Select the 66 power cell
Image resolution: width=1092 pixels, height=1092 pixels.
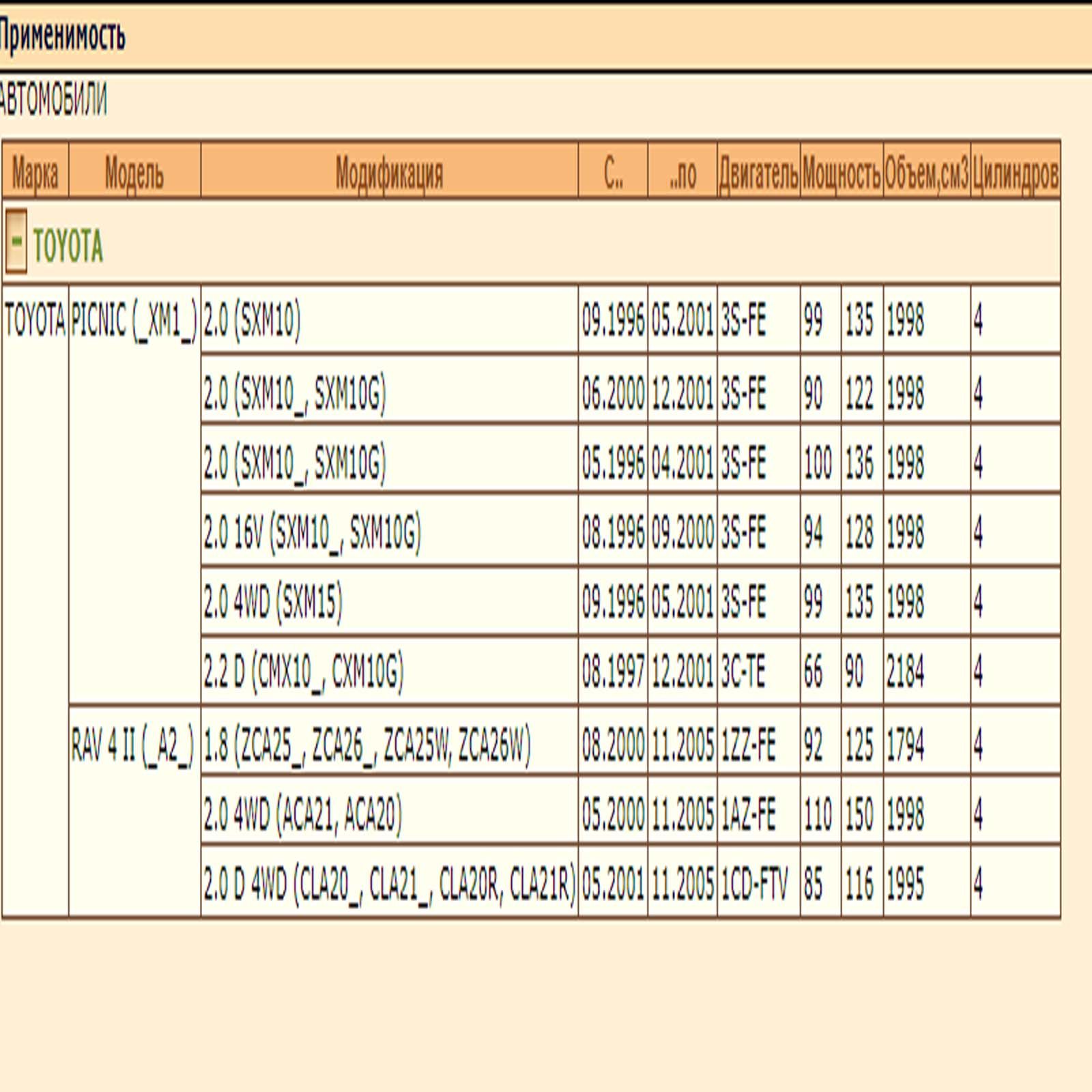(820, 671)
